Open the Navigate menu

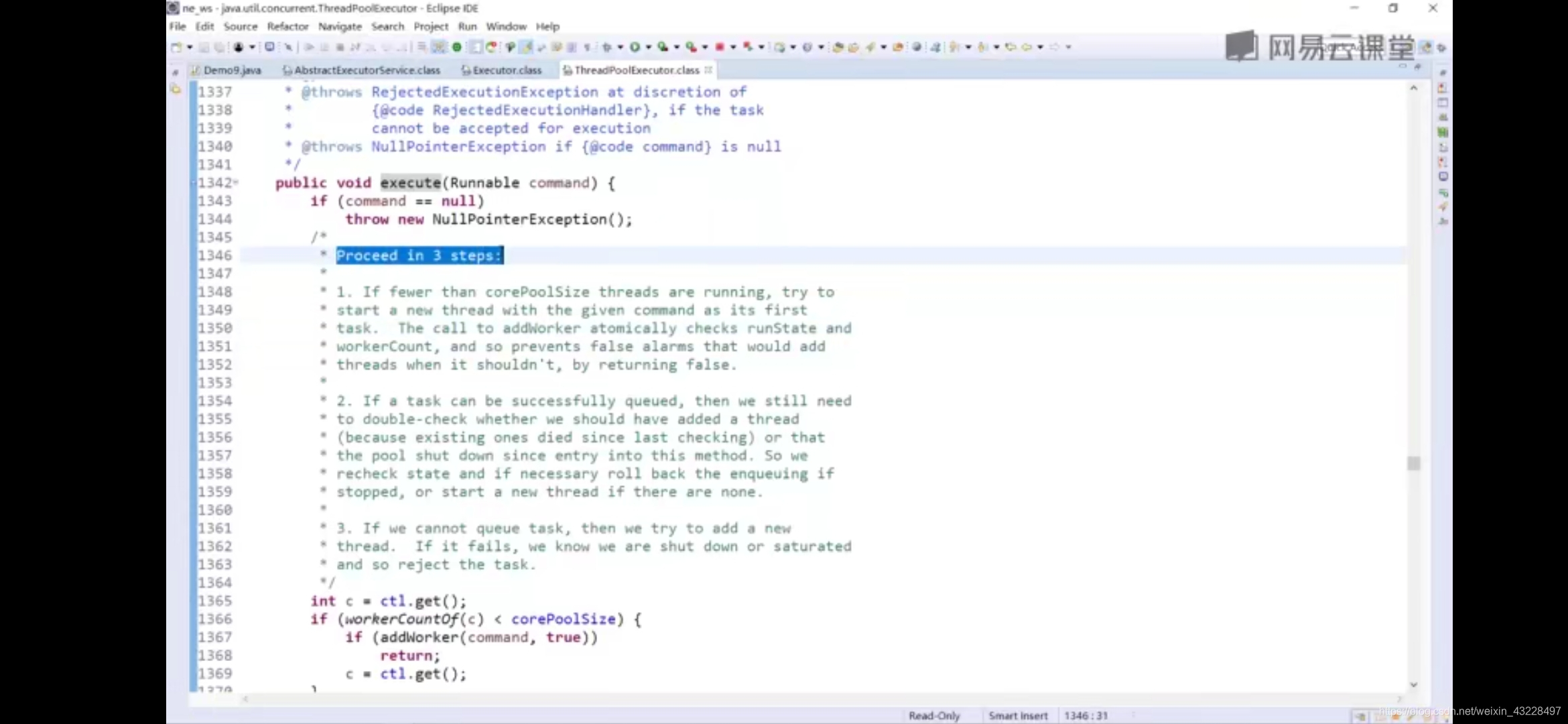[x=340, y=26]
